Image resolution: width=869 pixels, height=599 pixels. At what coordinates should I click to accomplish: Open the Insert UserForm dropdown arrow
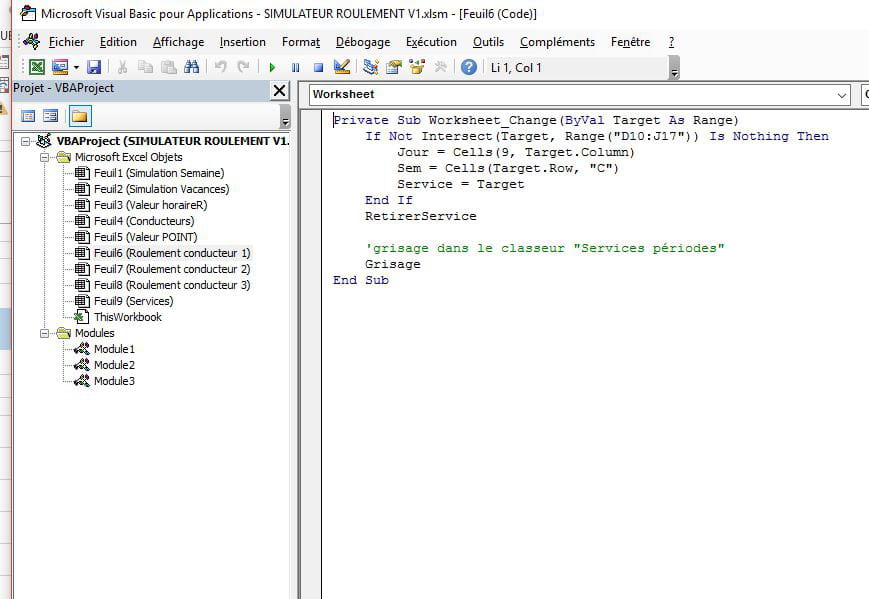tap(76, 68)
